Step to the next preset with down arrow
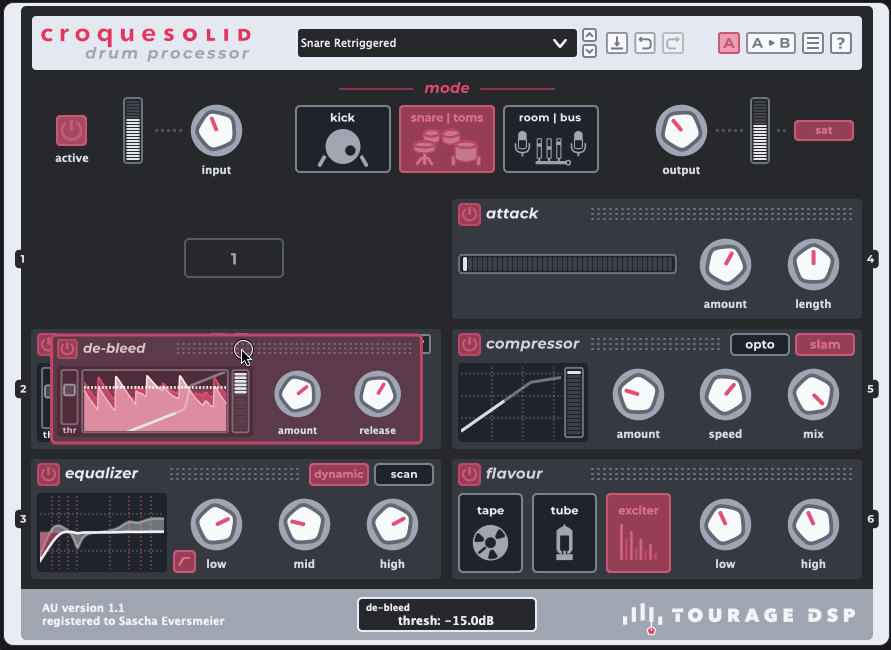This screenshot has width=891, height=650. point(589,51)
